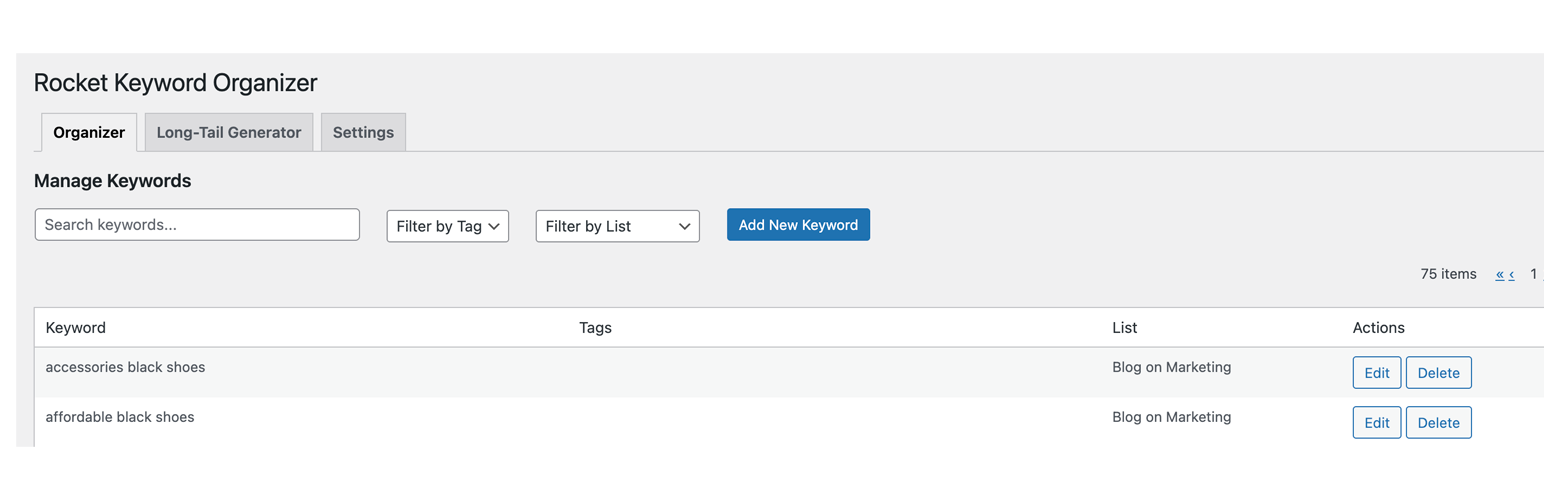Delete the 'accessories black shoes' keyword
The image size is (1544, 500).
click(1438, 373)
